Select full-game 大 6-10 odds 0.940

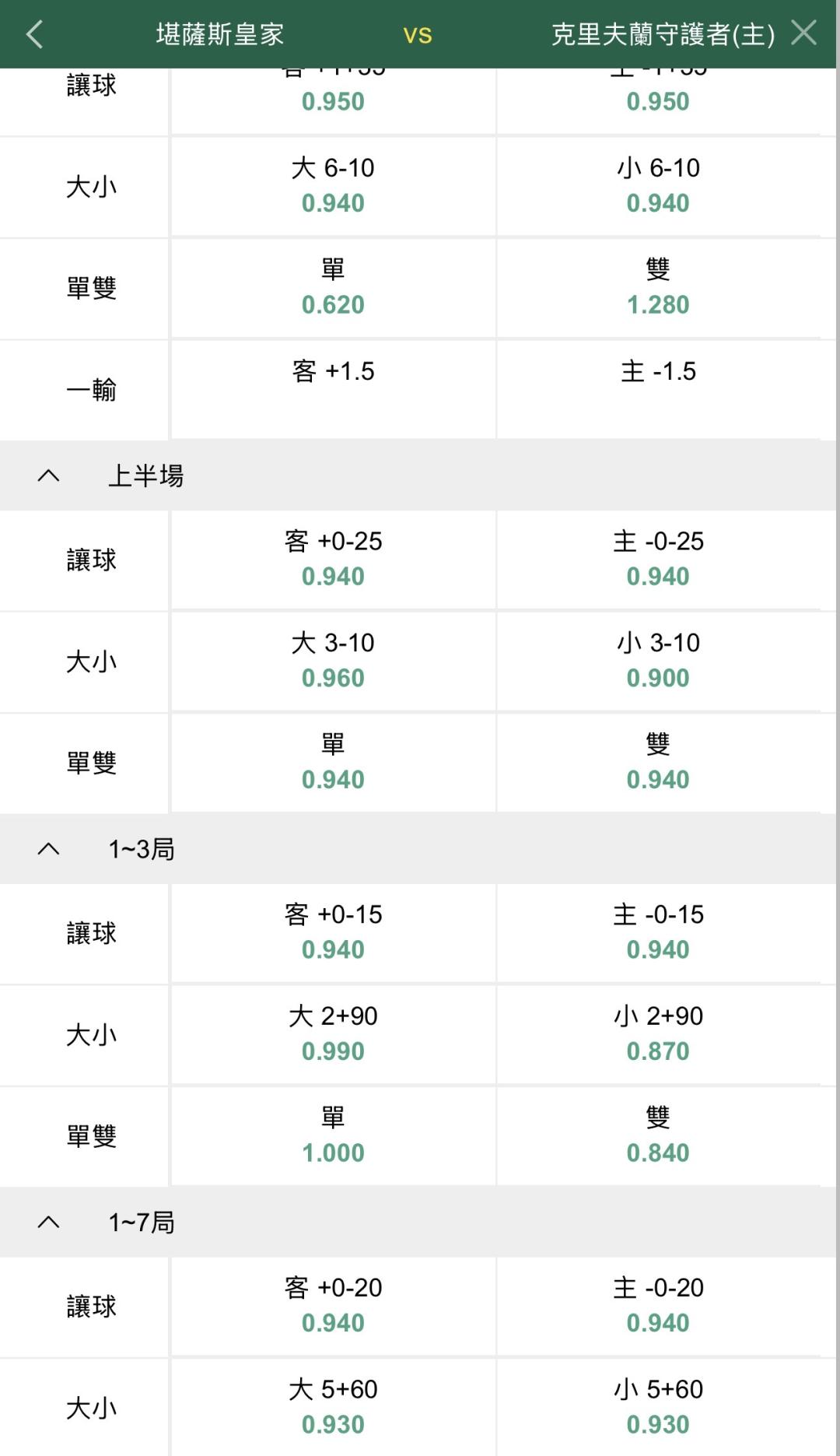333,186
